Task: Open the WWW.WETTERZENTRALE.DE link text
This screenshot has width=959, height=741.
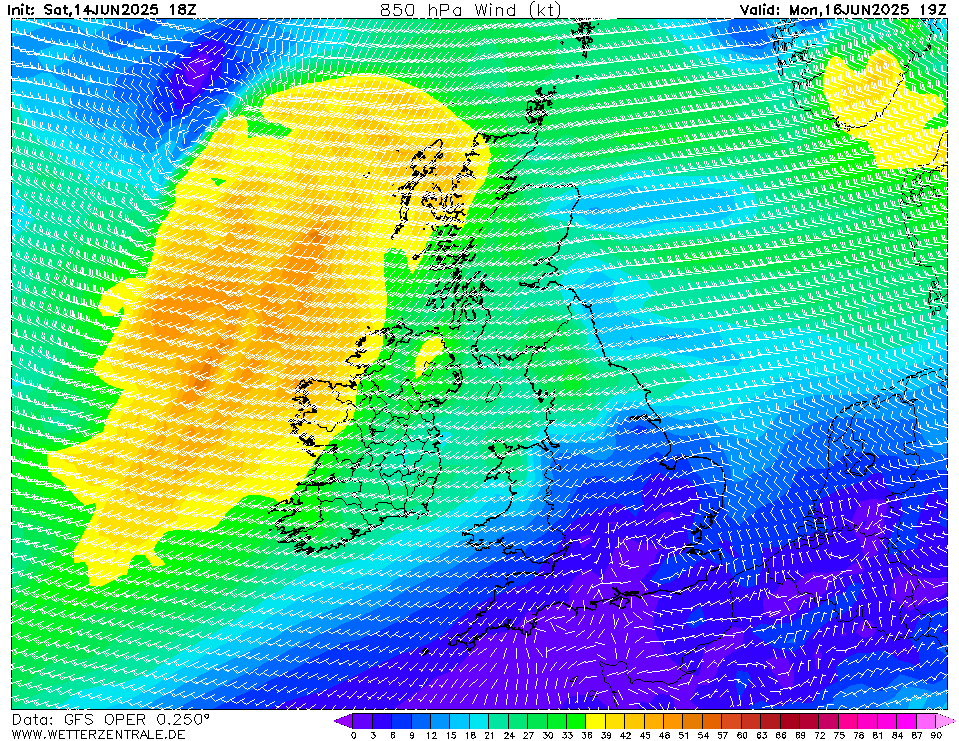Action: 98,734
